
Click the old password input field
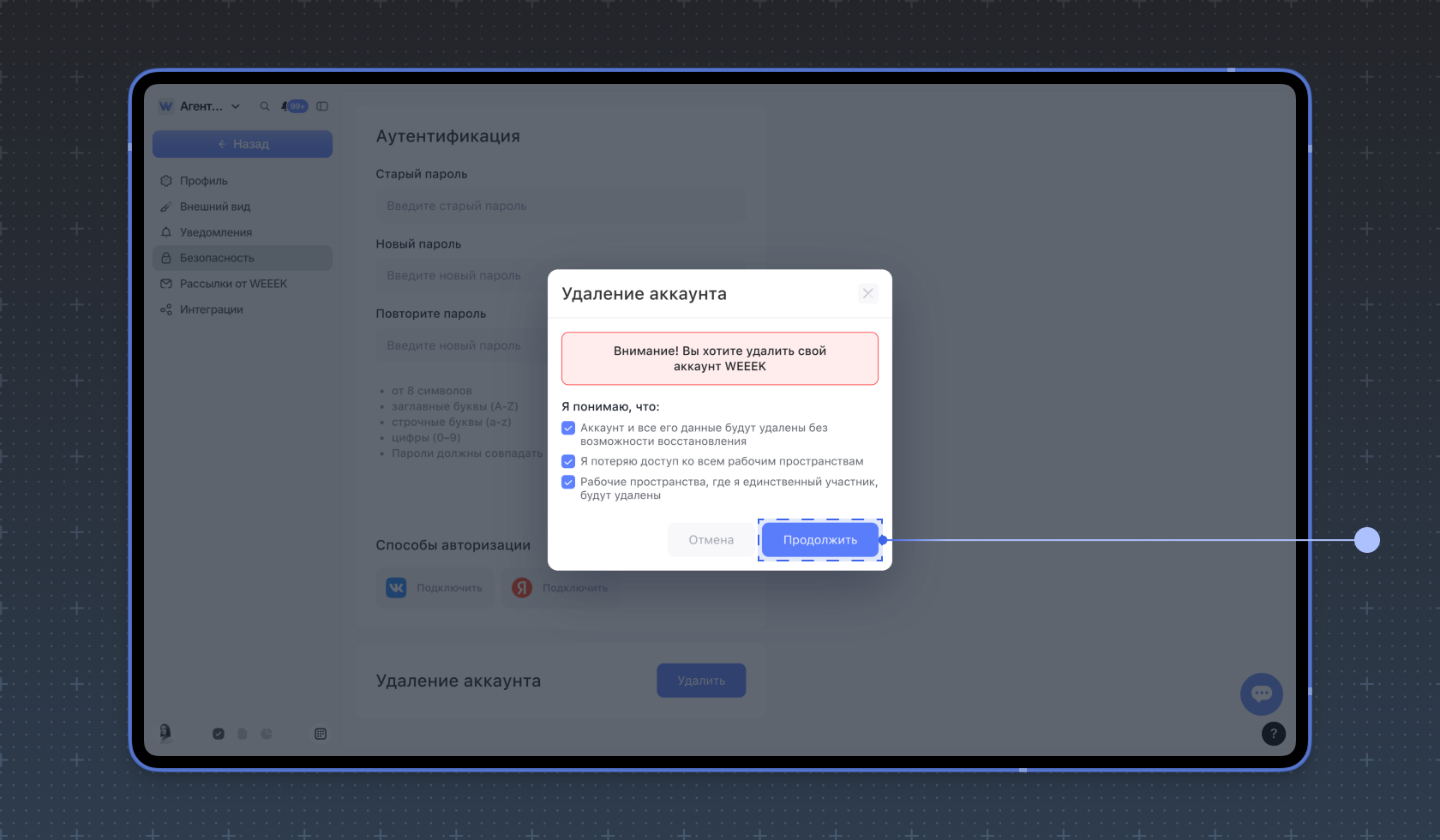561,206
